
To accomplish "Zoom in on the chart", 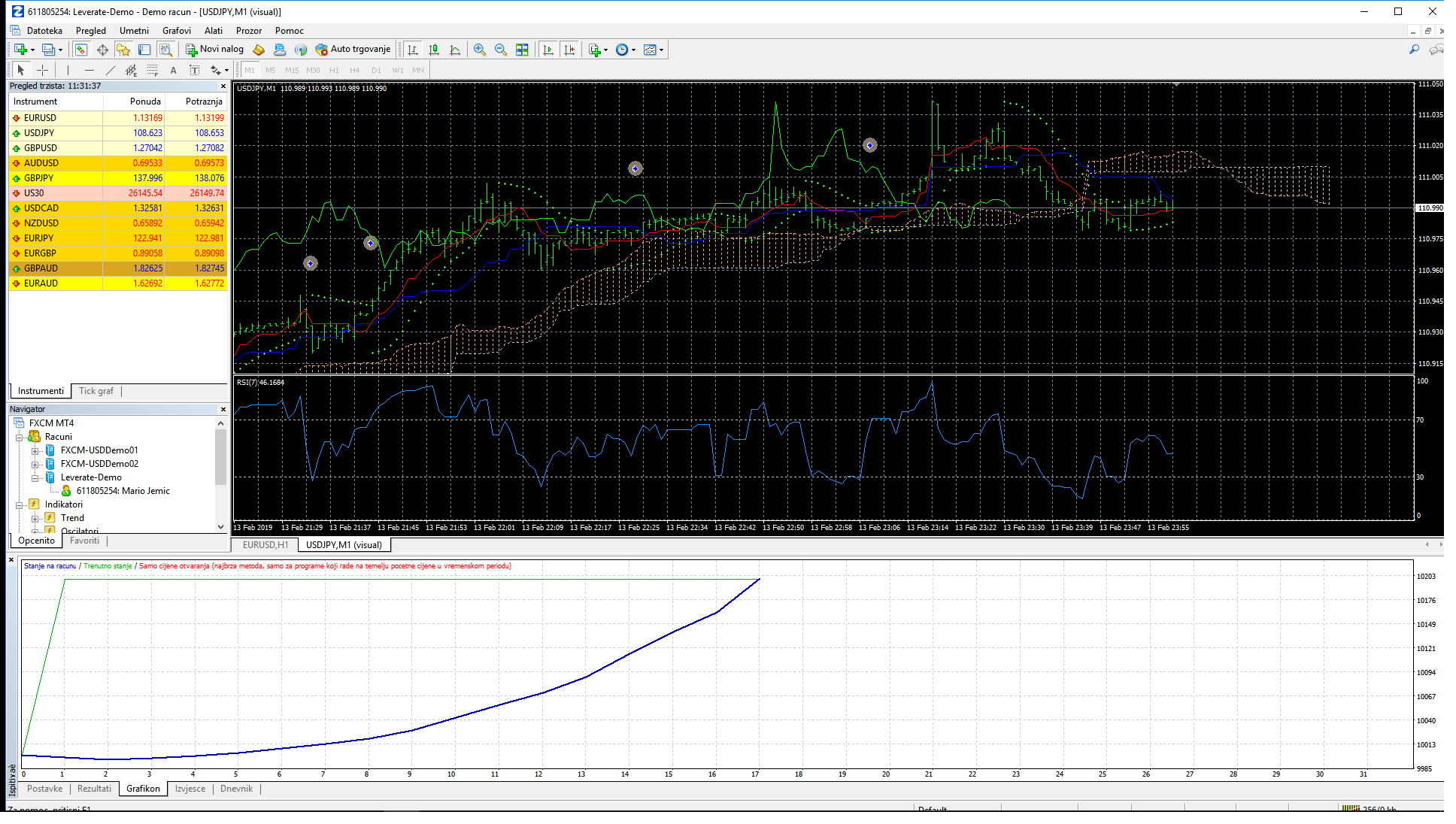I will coord(480,50).
